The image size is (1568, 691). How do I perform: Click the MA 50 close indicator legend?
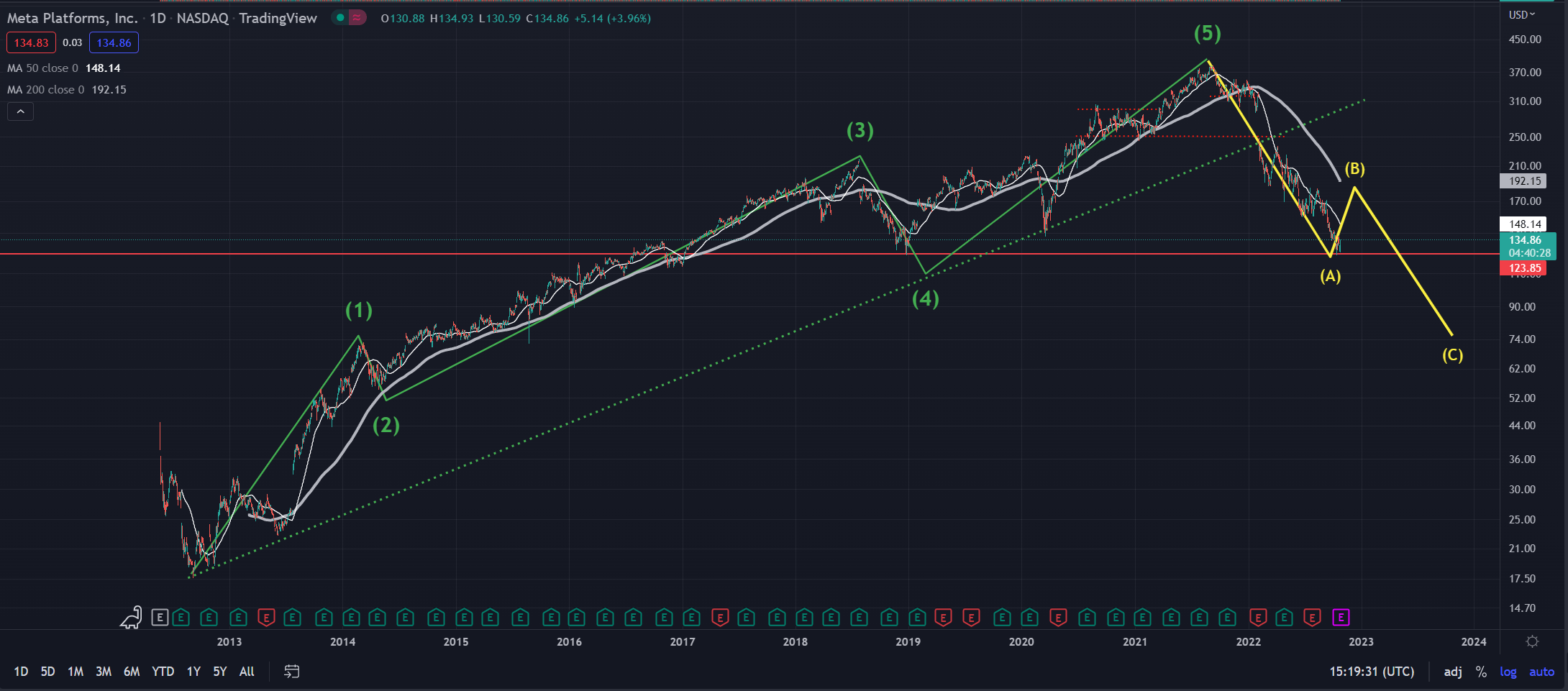point(64,68)
